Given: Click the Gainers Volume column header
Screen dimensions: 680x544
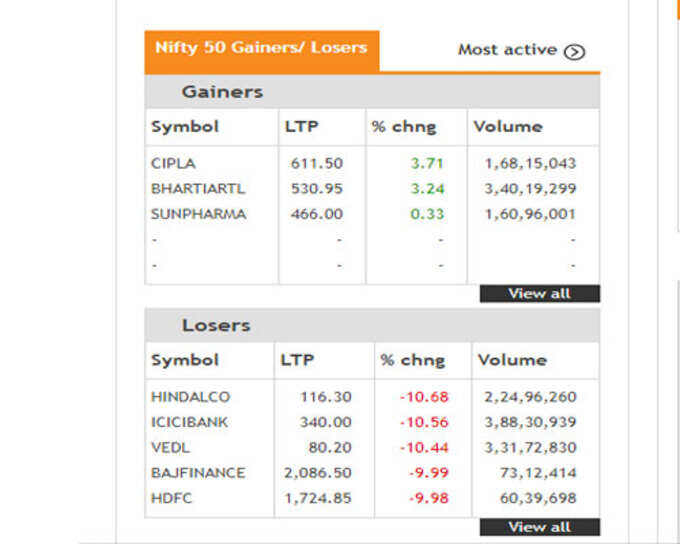Looking at the screenshot, I should click(x=508, y=127).
